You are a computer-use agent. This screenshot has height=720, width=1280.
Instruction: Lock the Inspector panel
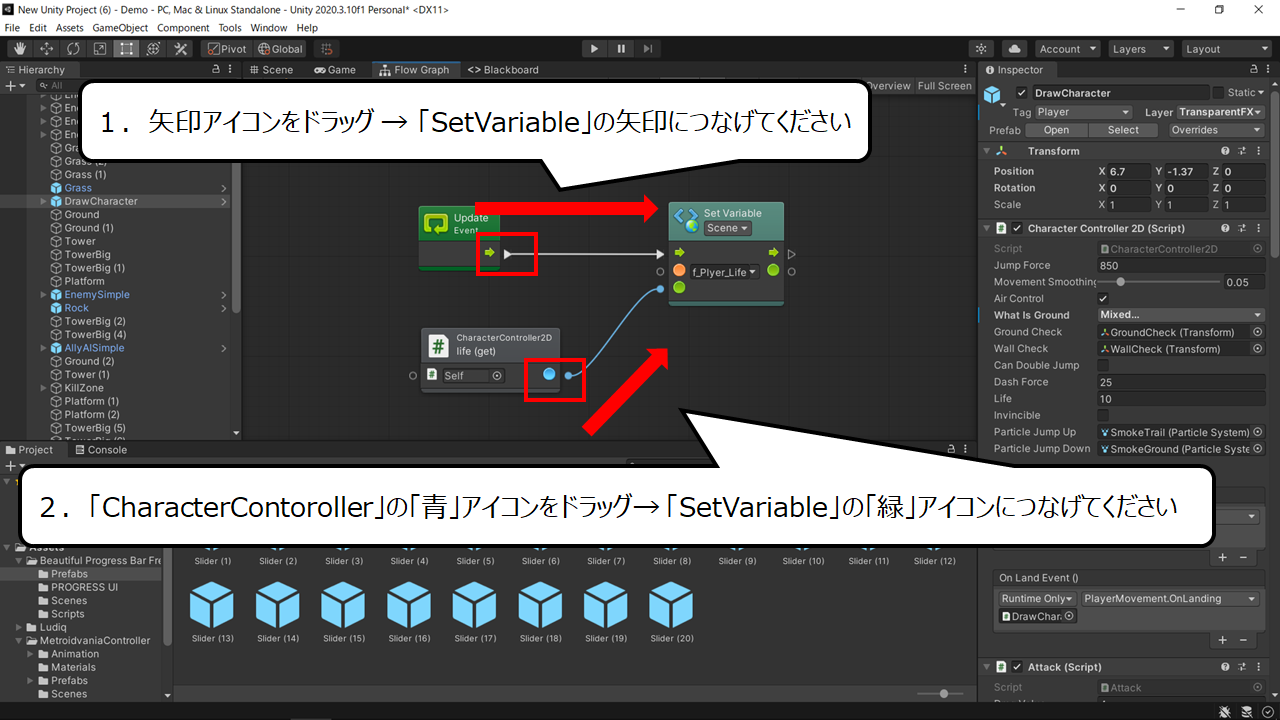click(1256, 70)
